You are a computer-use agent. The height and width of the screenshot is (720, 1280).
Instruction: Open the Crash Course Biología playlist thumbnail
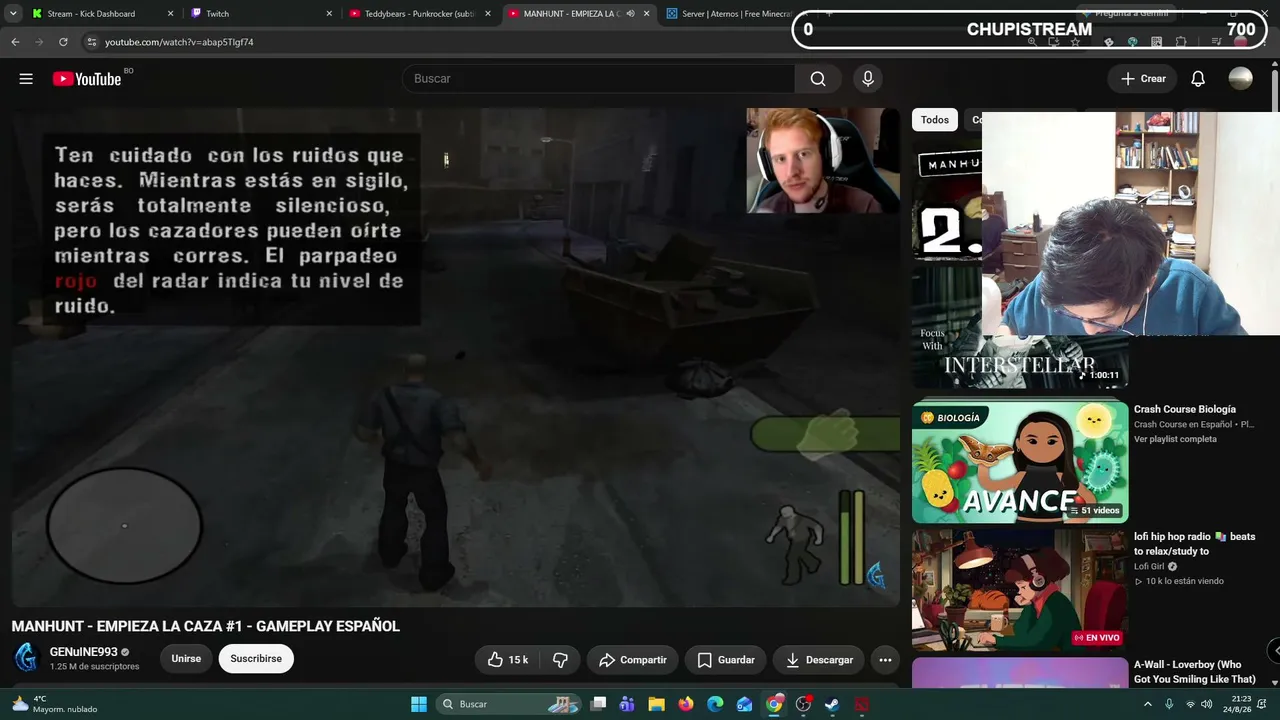(1020, 462)
